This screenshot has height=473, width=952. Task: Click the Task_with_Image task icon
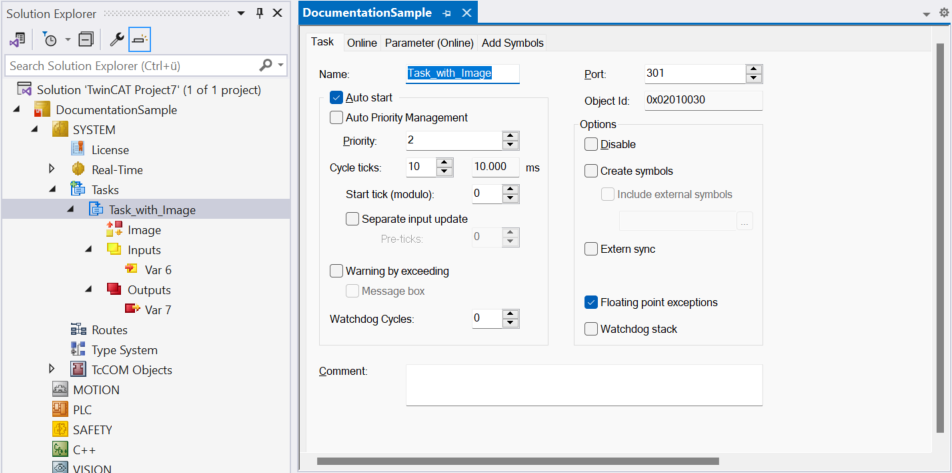(96, 209)
